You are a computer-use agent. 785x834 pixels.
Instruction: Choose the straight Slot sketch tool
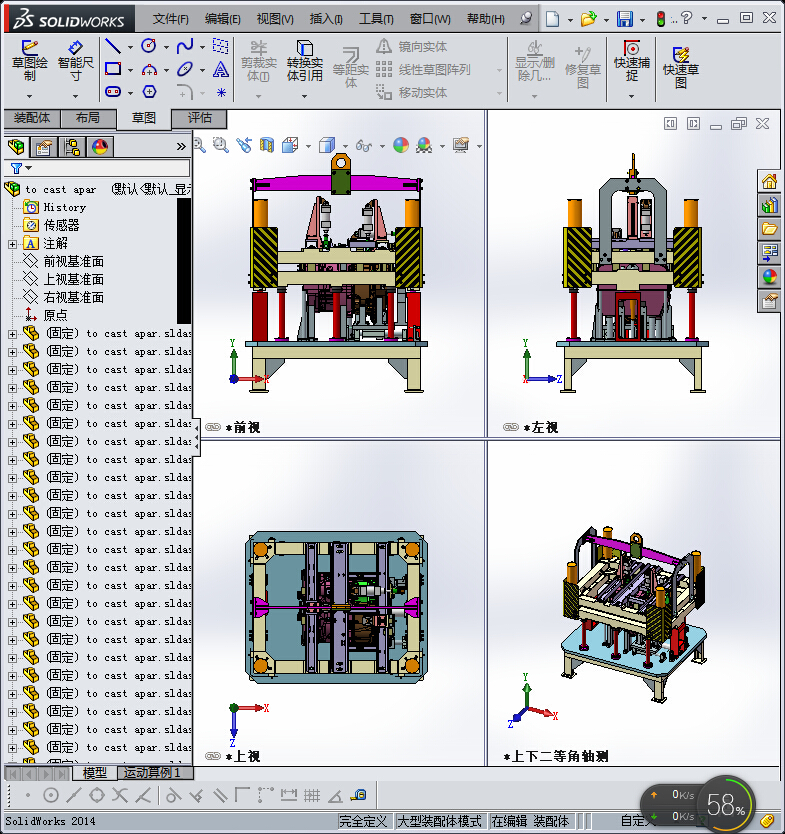[113, 92]
